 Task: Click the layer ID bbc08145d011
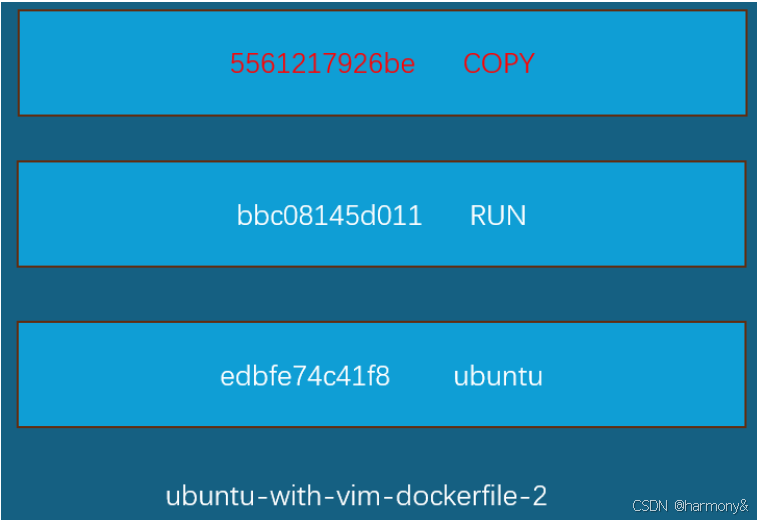point(329,215)
